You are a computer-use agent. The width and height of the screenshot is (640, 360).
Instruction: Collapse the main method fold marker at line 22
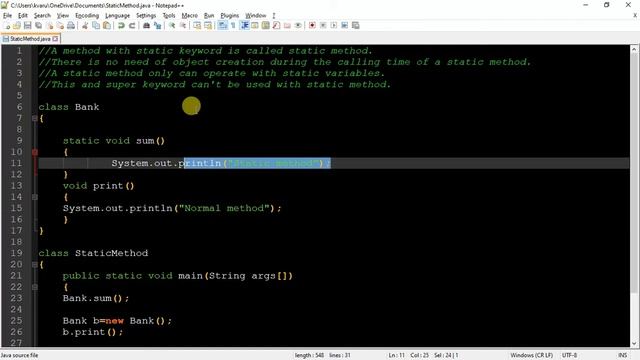35,287
